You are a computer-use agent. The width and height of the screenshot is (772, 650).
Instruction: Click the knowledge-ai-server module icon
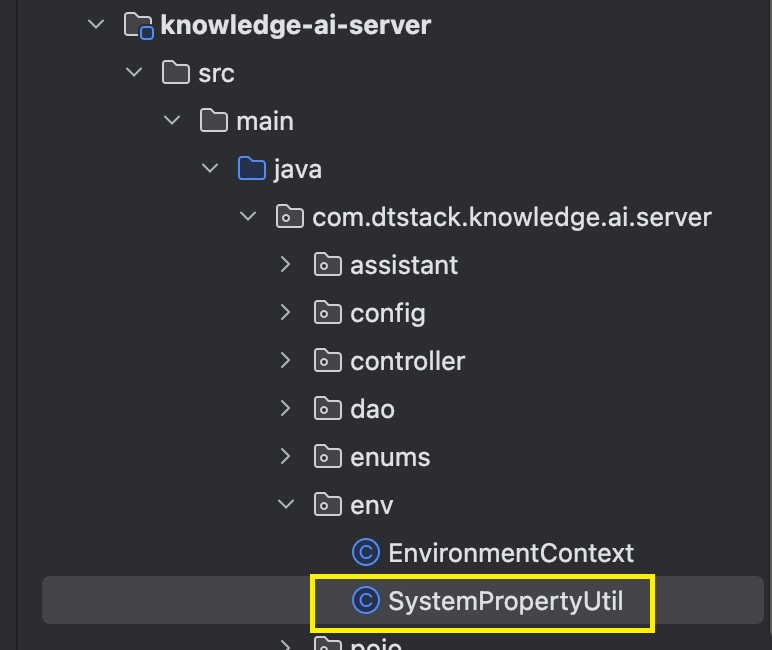point(138,26)
